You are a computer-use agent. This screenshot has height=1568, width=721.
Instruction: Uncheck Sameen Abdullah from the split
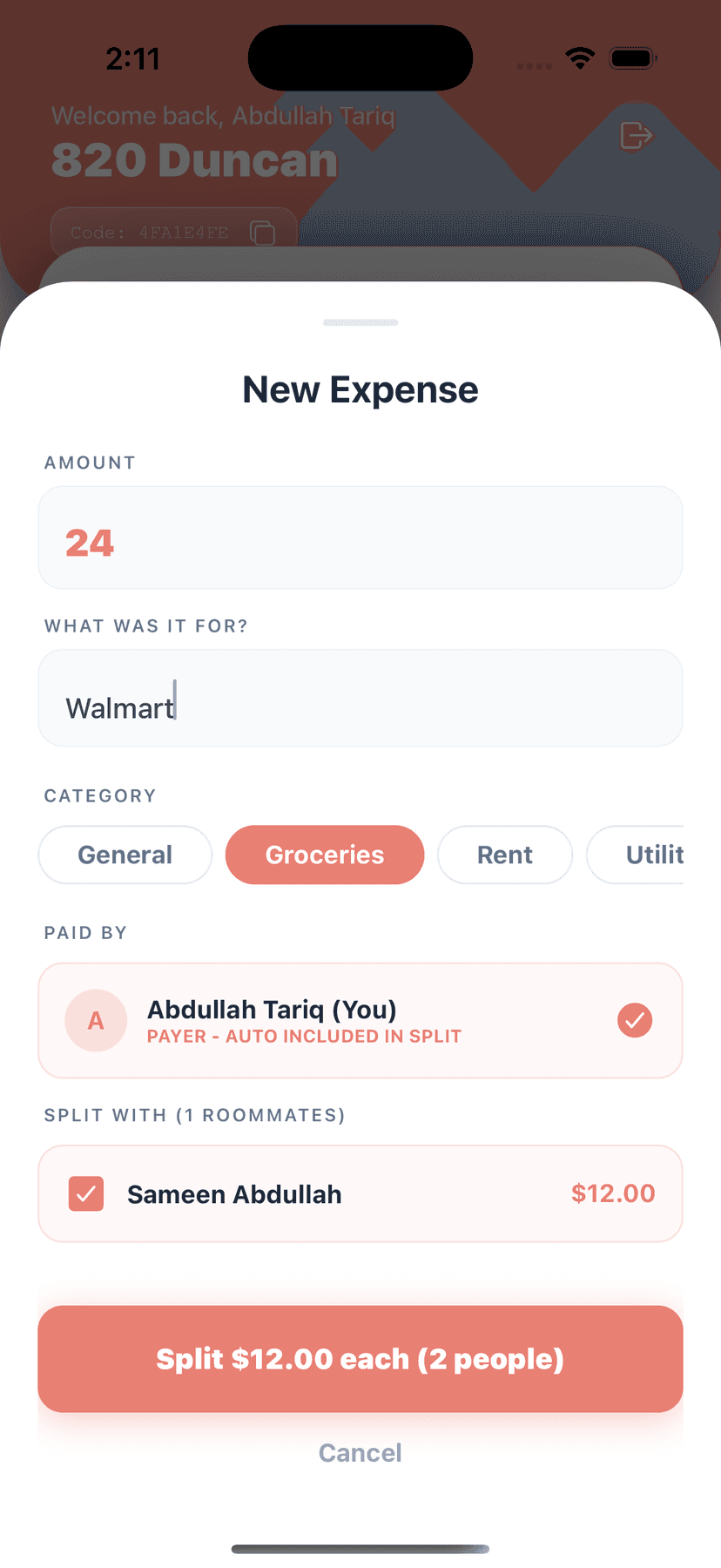coord(86,1193)
